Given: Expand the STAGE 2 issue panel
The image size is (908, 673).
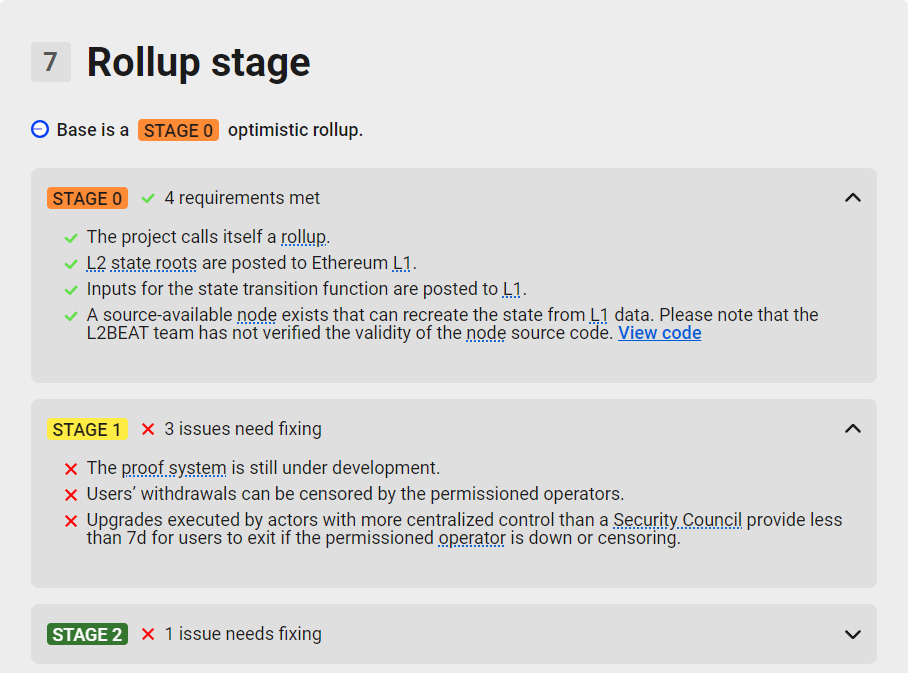Looking at the screenshot, I should point(852,634).
